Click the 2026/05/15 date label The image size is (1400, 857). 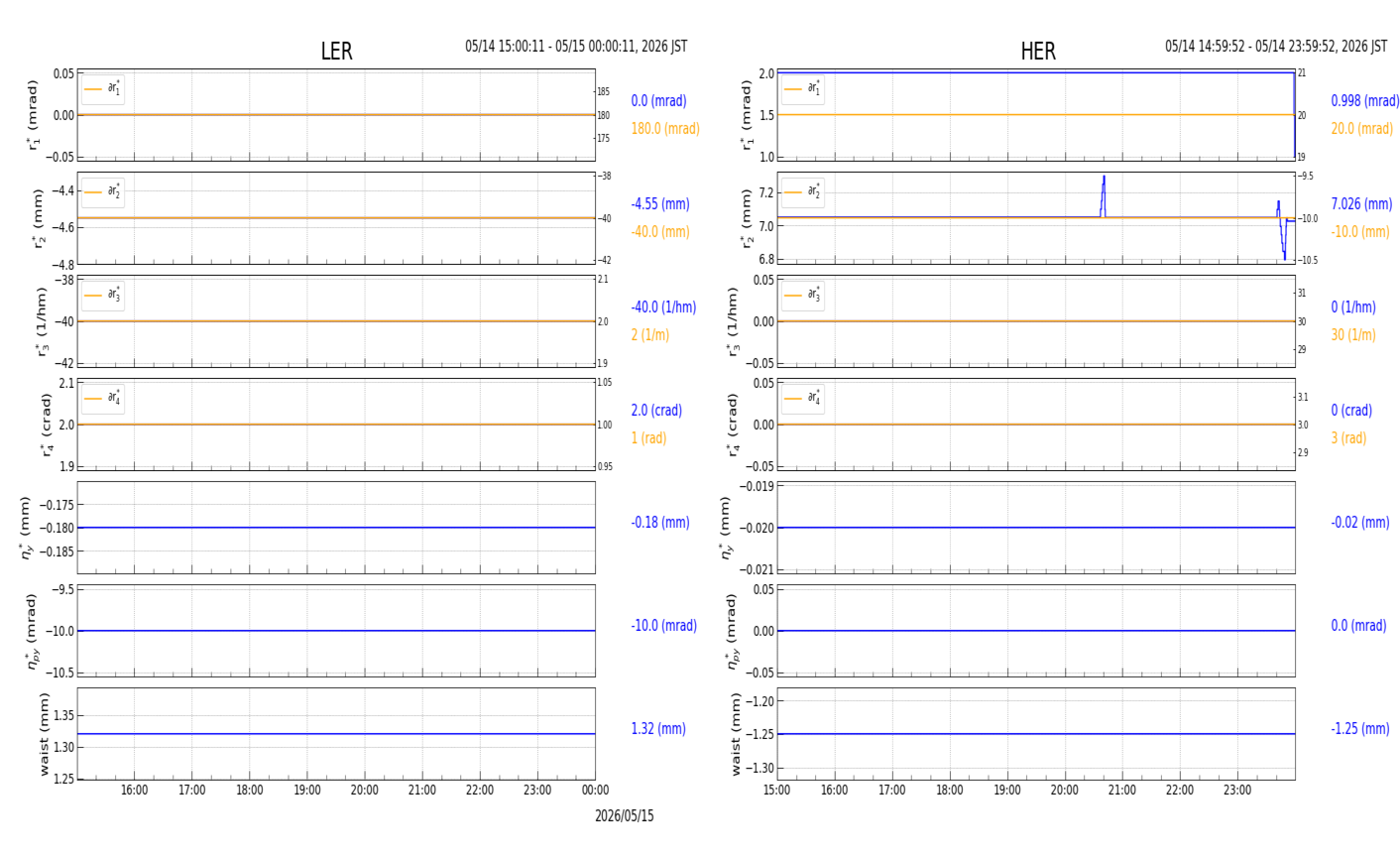tap(625, 816)
